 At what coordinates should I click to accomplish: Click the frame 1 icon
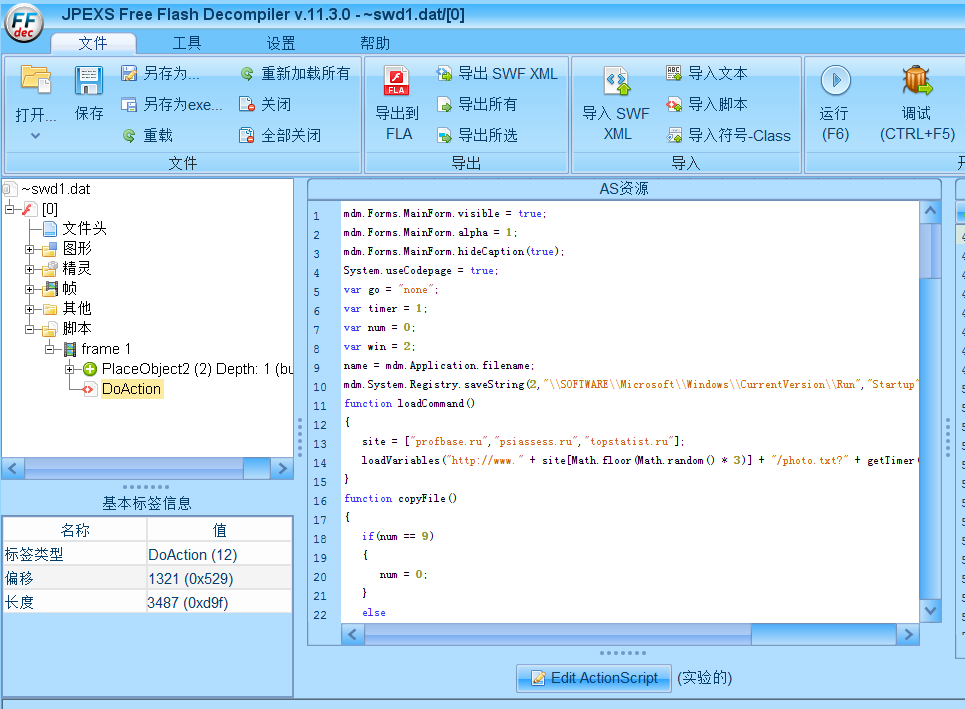[70, 349]
